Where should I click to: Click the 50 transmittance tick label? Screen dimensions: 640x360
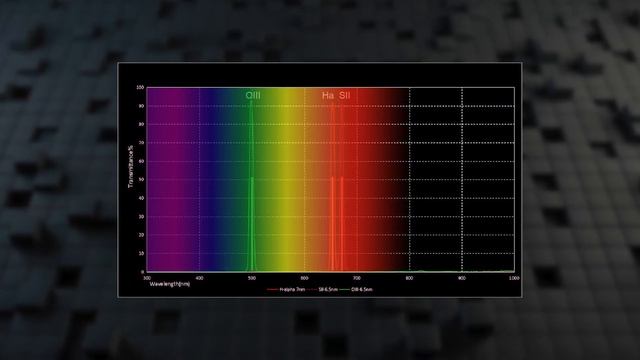click(141, 180)
